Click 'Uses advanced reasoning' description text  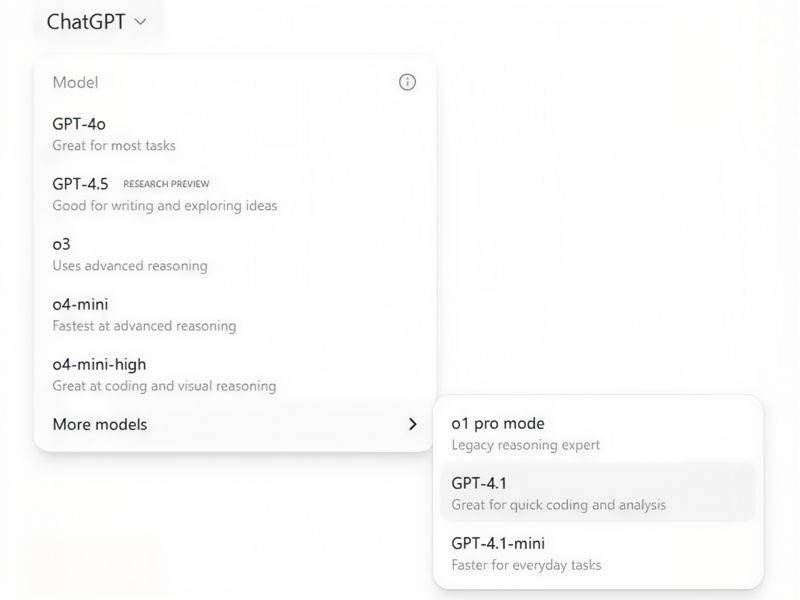click(130, 266)
